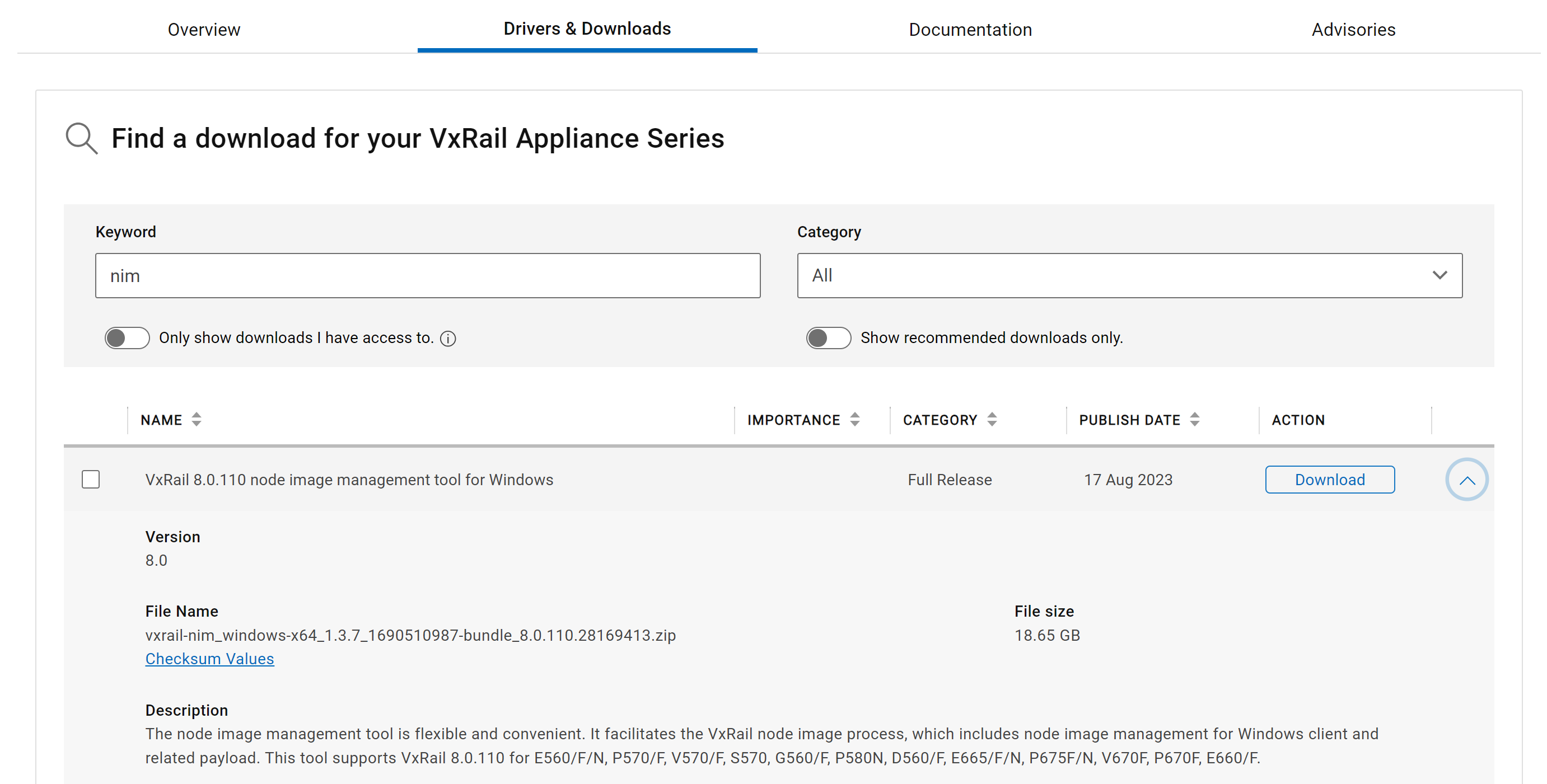Open the Checksum Values link

pyautogui.click(x=209, y=659)
